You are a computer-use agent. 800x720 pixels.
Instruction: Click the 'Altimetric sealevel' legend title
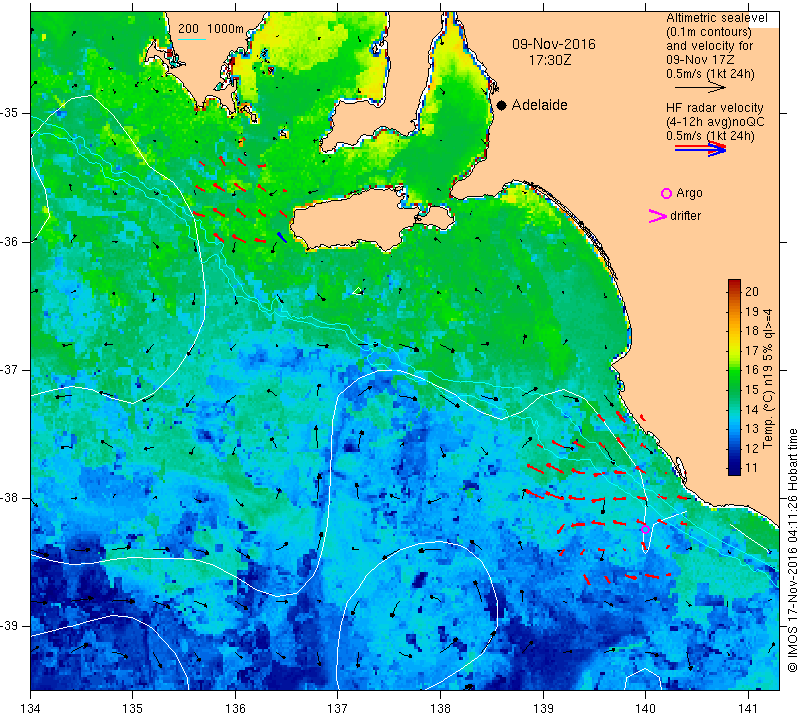(716, 18)
